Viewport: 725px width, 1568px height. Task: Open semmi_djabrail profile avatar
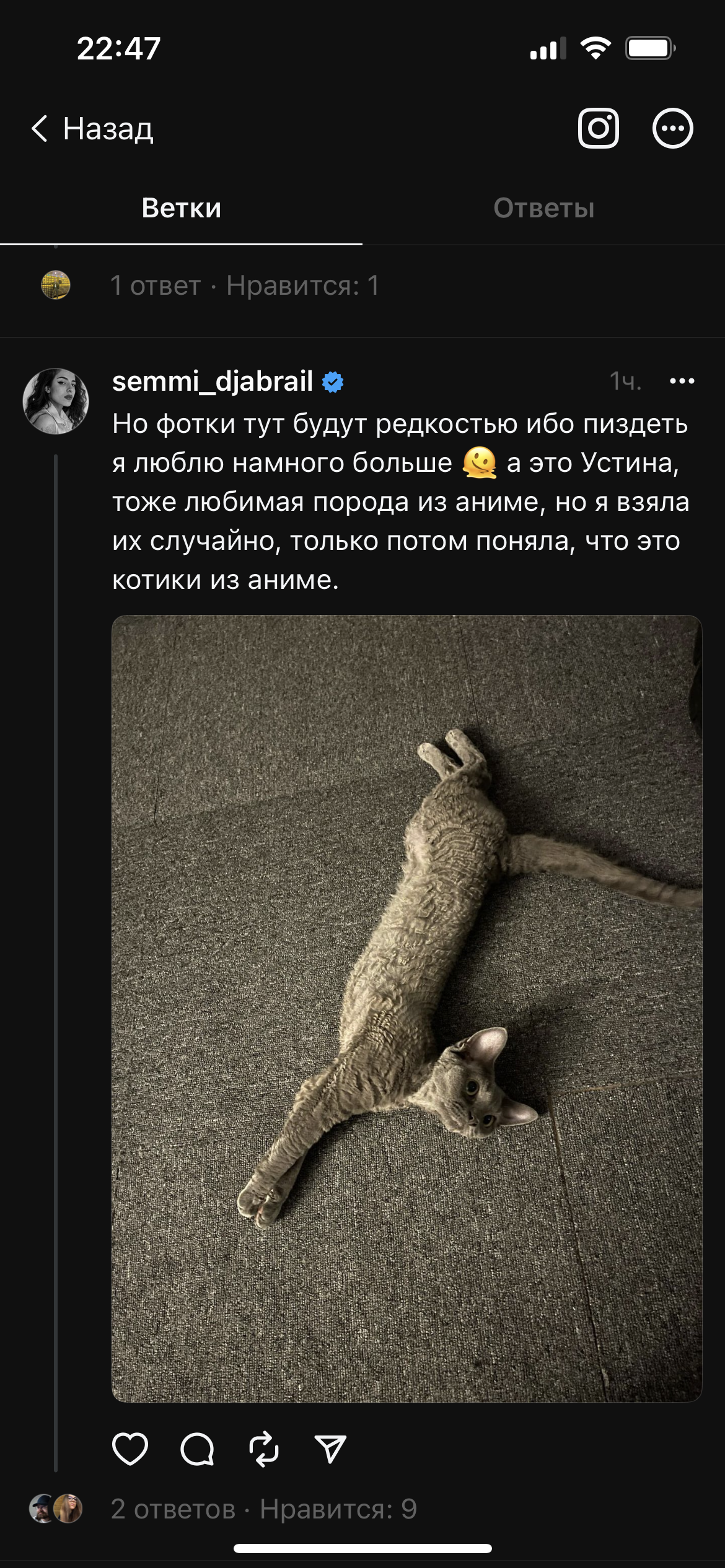point(56,401)
